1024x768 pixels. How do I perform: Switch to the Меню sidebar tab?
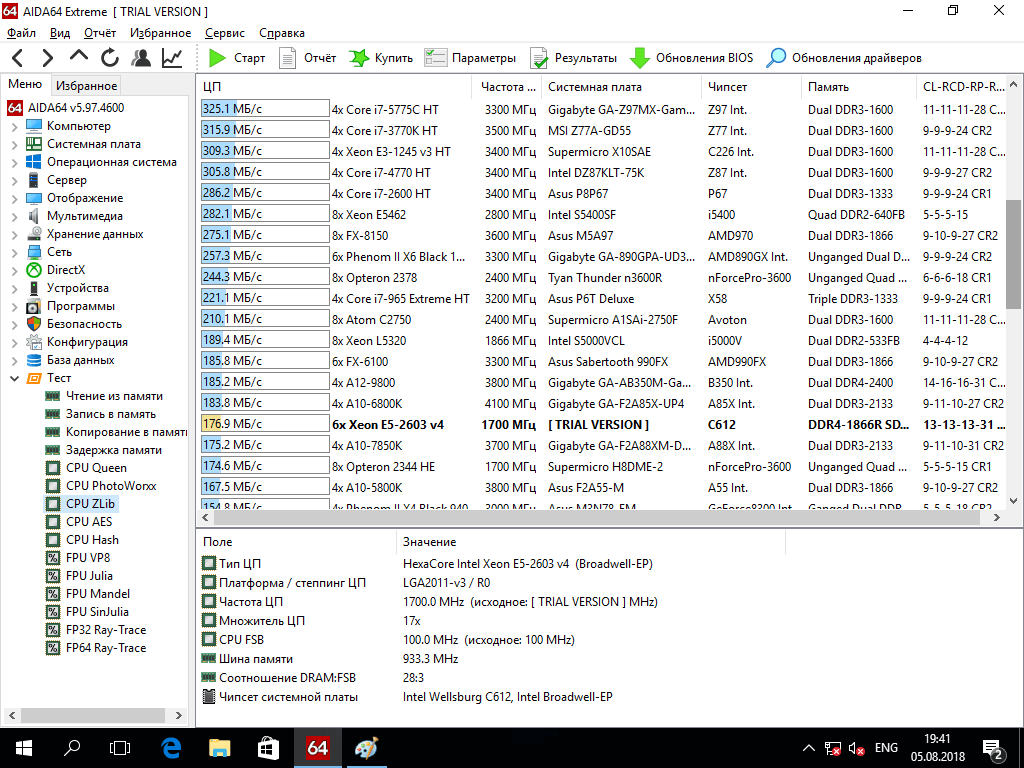[25, 84]
